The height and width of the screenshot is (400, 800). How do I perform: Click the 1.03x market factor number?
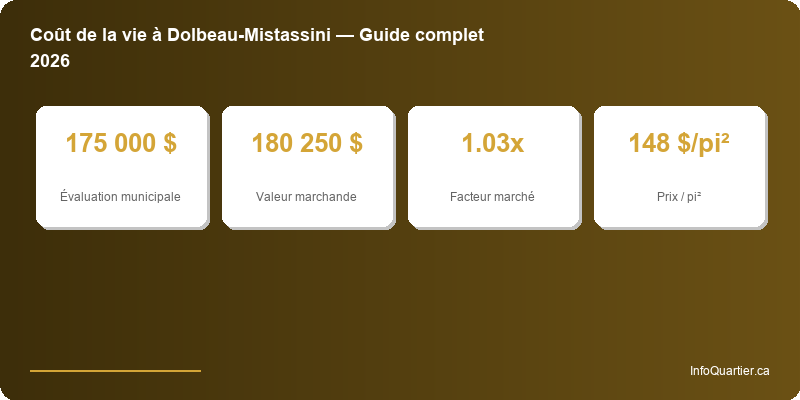click(x=493, y=143)
